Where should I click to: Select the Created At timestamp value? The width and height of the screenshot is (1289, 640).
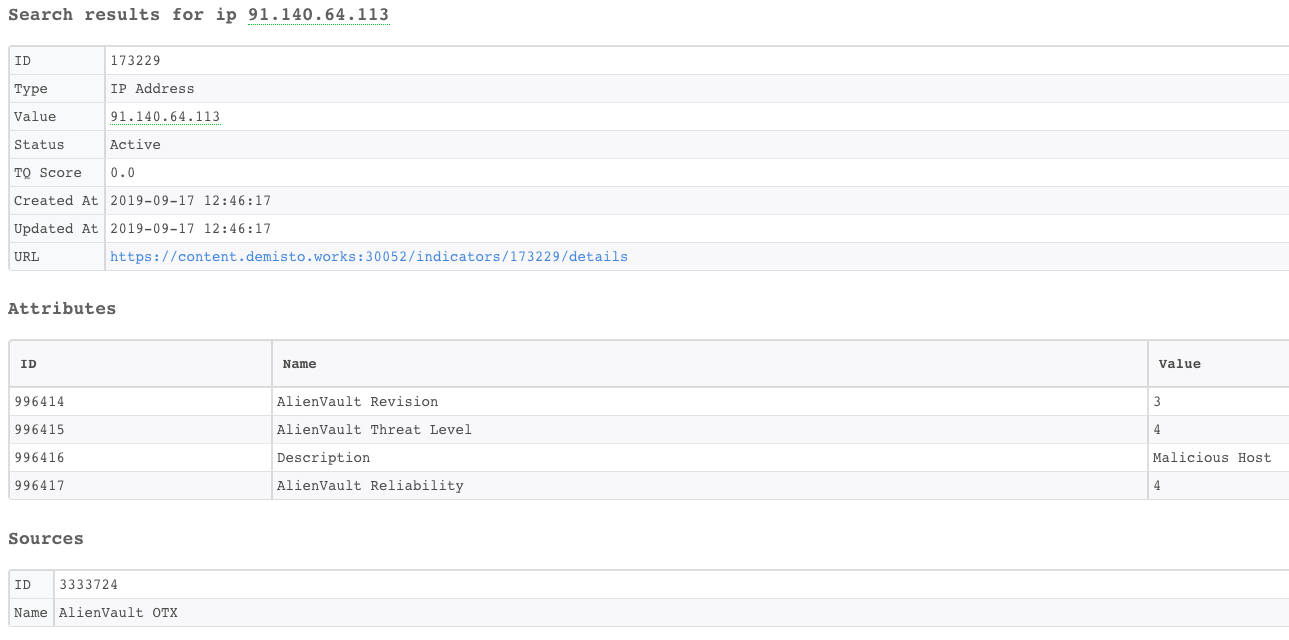[190, 201]
